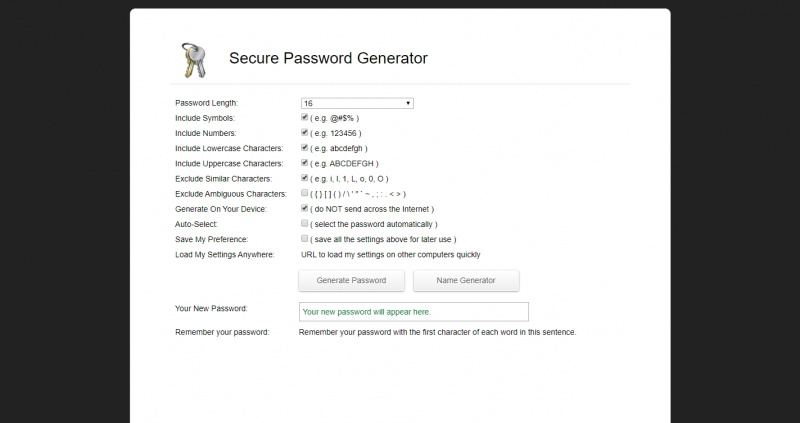This screenshot has height=423, width=800.
Task: Toggle the Exclude Similar Characters checkbox
Action: point(304,178)
